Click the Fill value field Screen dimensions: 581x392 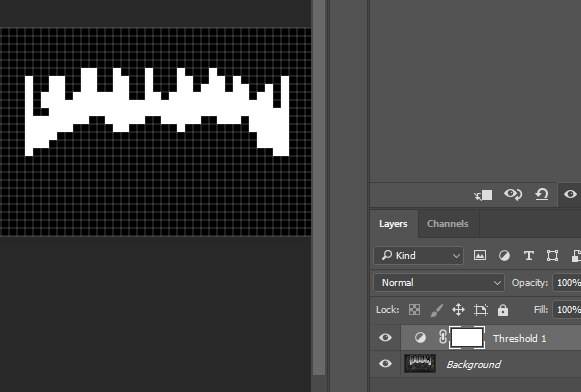pos(567,309)
